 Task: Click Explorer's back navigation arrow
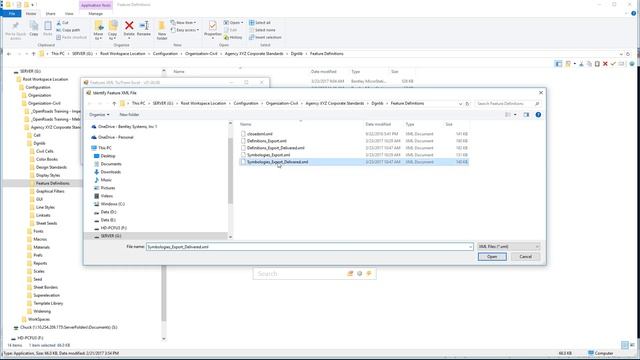(x=9, y=54)
